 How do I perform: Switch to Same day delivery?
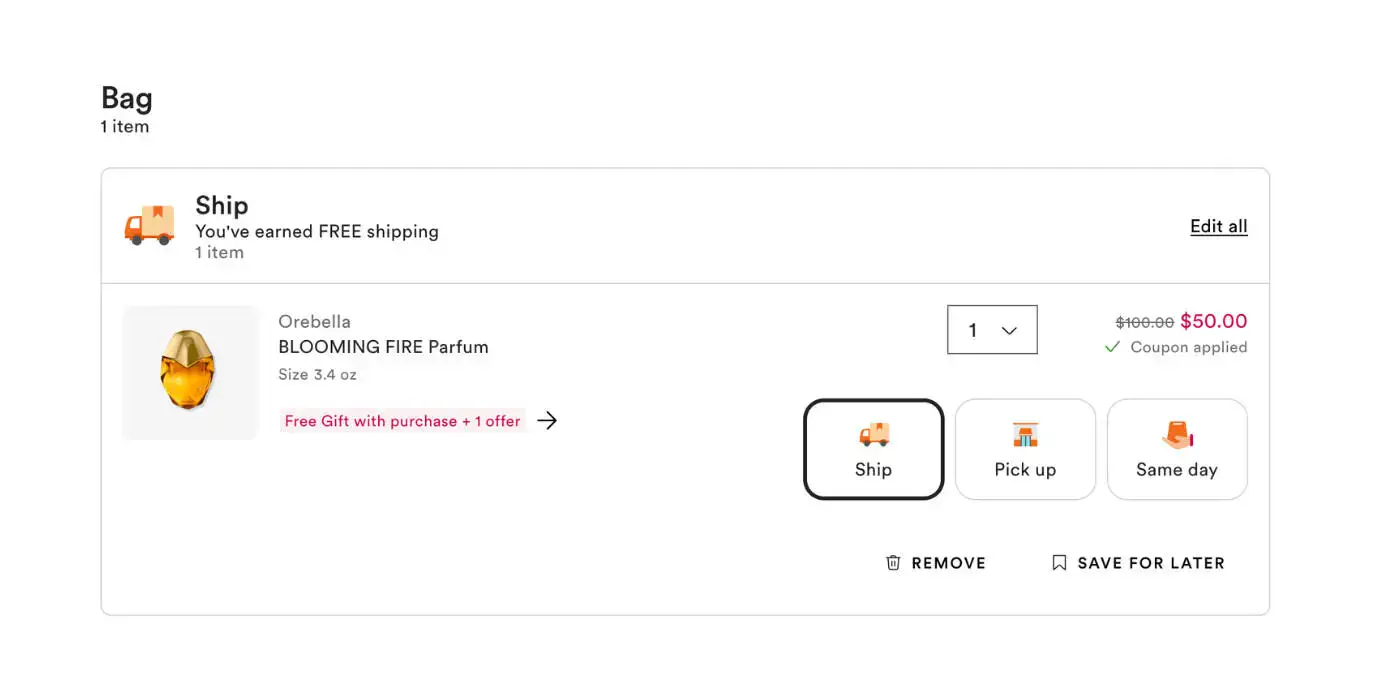(x=1177, y=449)
